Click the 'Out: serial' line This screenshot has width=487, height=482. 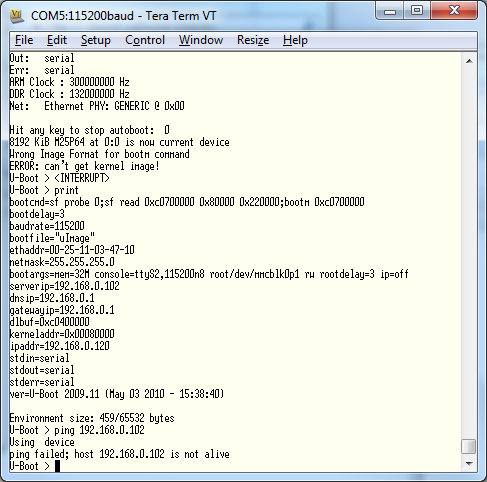[42, 58]
